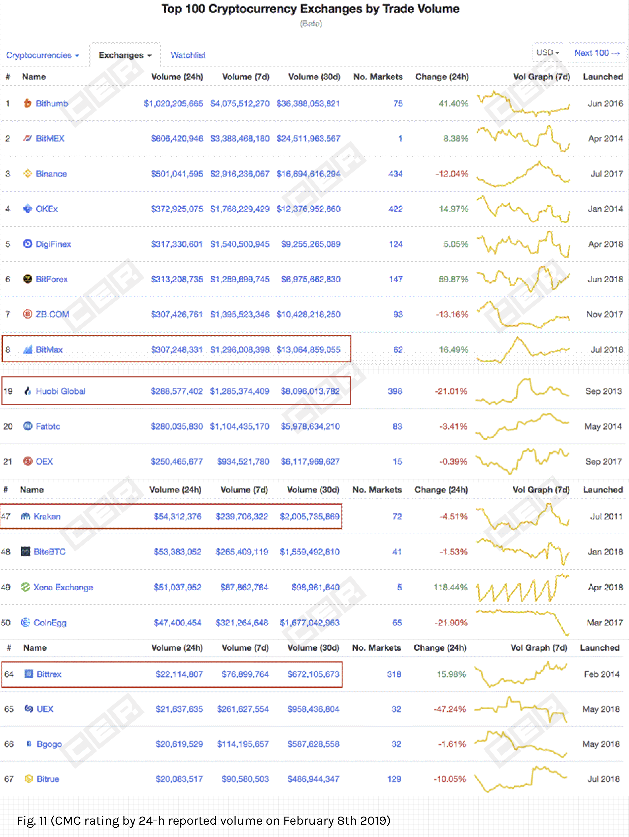Sort by Change (24h) in top header

click(442, 76)
